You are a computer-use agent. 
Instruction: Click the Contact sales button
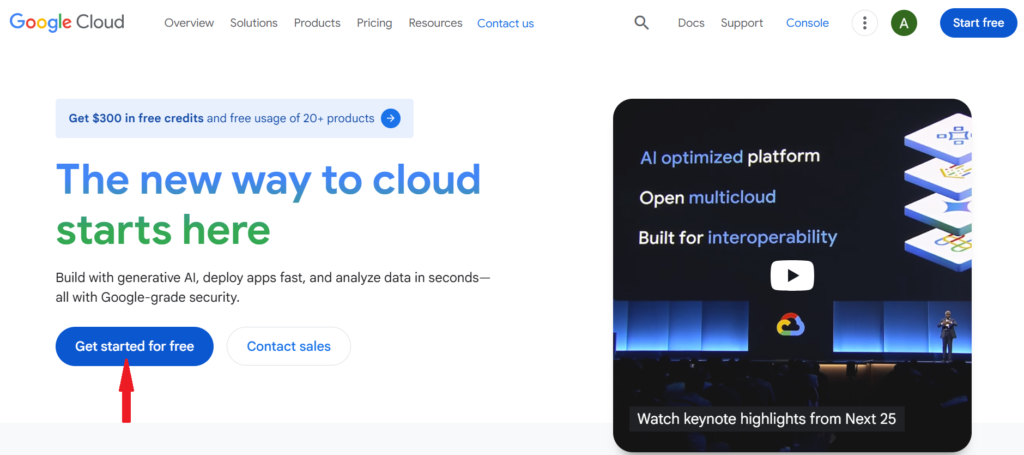tap(288, 346)
